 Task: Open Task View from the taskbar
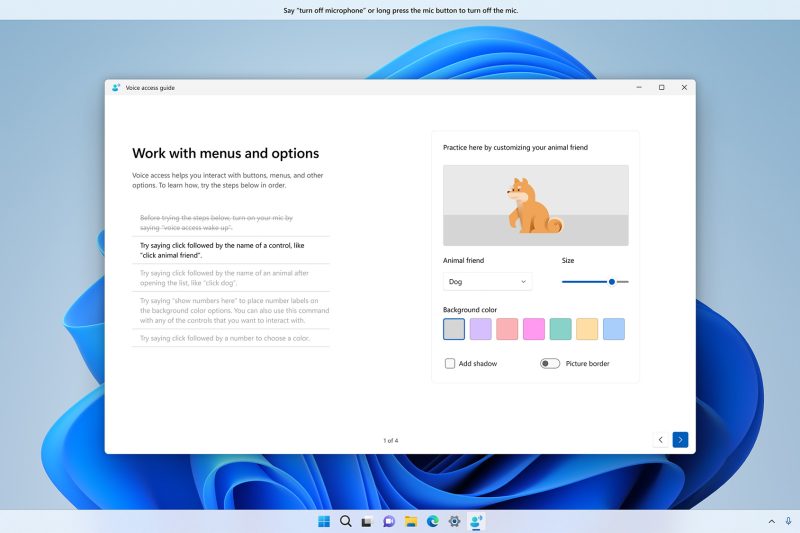[367, 521]
